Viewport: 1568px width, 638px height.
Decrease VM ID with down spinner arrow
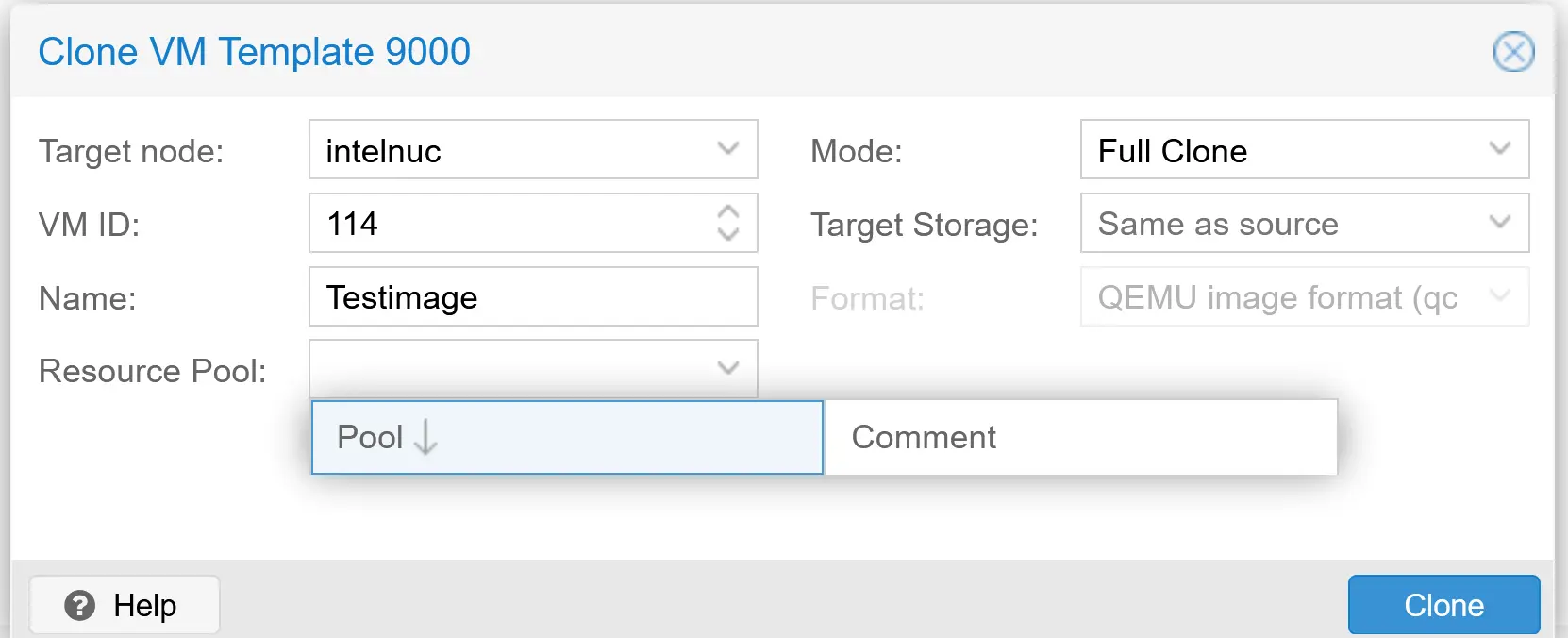tap(727, 234)
